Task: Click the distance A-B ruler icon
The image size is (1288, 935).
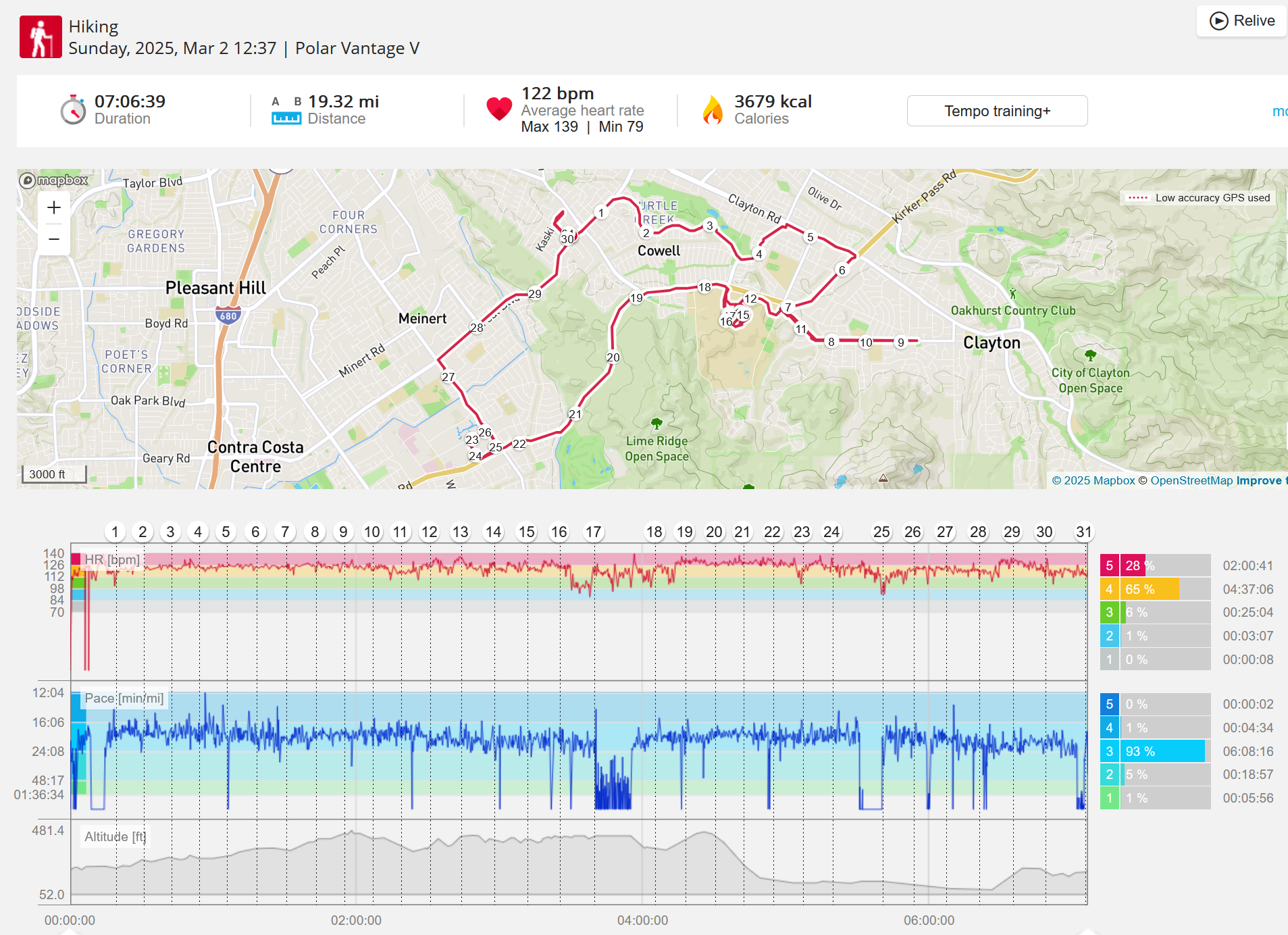Action: 286,111
